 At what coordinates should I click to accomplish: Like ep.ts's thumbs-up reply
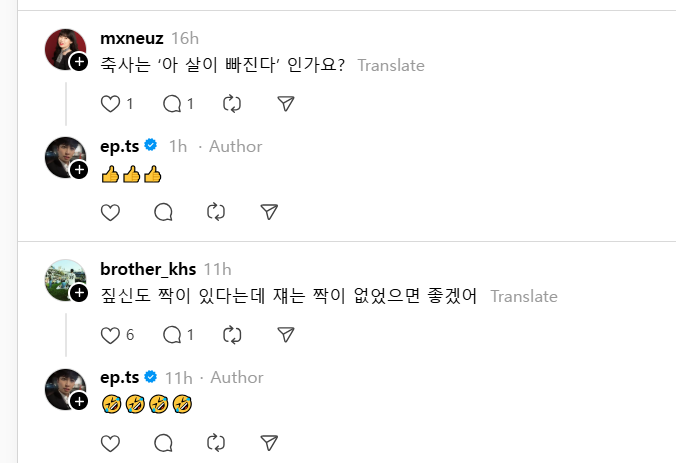click(x=111, y=211)
